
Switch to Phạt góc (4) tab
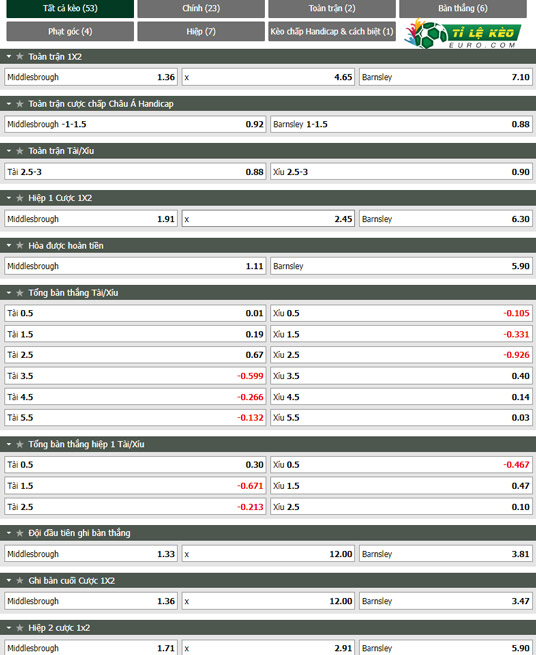70,31
